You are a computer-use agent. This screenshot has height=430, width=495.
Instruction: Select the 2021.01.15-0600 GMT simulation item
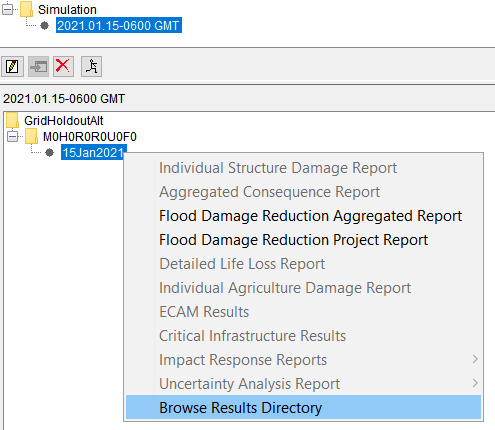pyautogui.click(x=119, y=26)
